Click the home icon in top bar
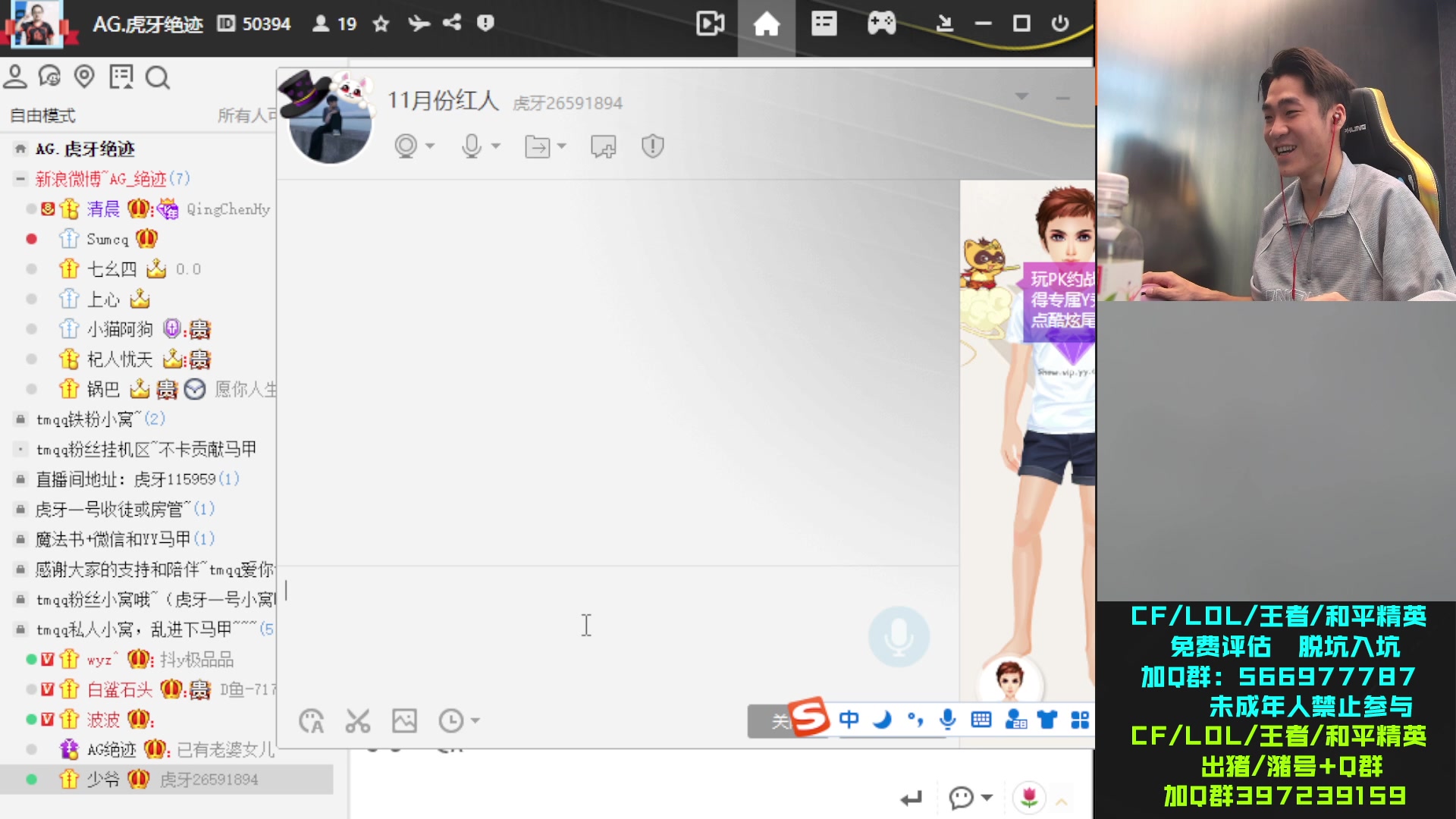Image resolution: width=1456 pixels, height=819 pixels. 766,24
